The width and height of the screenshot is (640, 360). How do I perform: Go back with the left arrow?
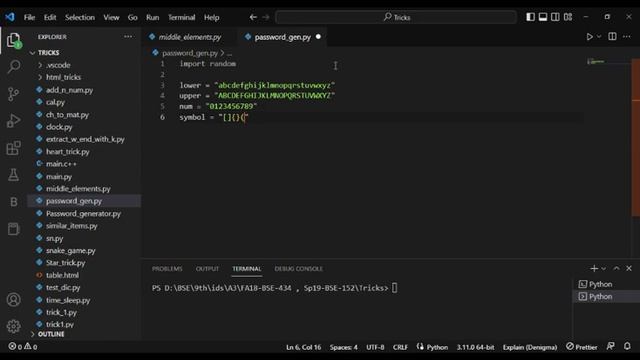pyautogui.click(x=253, y=17)
